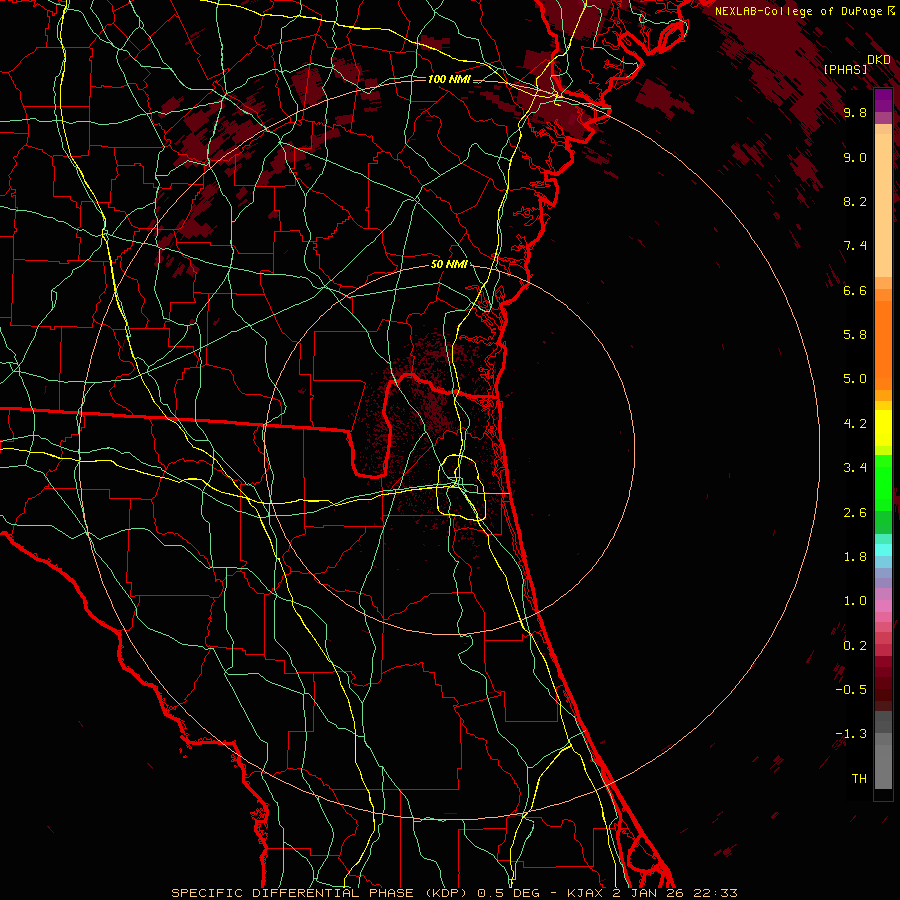Click the 3.4 legend value
The image size is (900, 900).
[855, 468]
